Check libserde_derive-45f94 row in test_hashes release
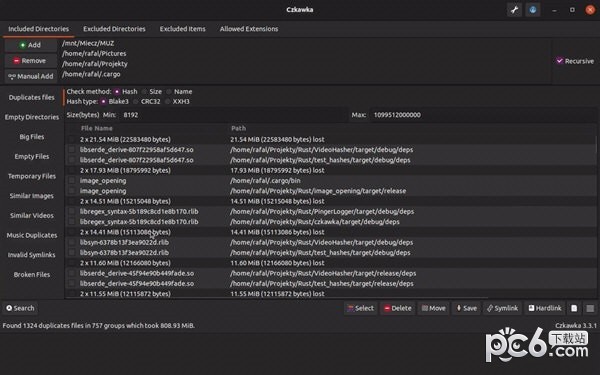 (72, 284)
